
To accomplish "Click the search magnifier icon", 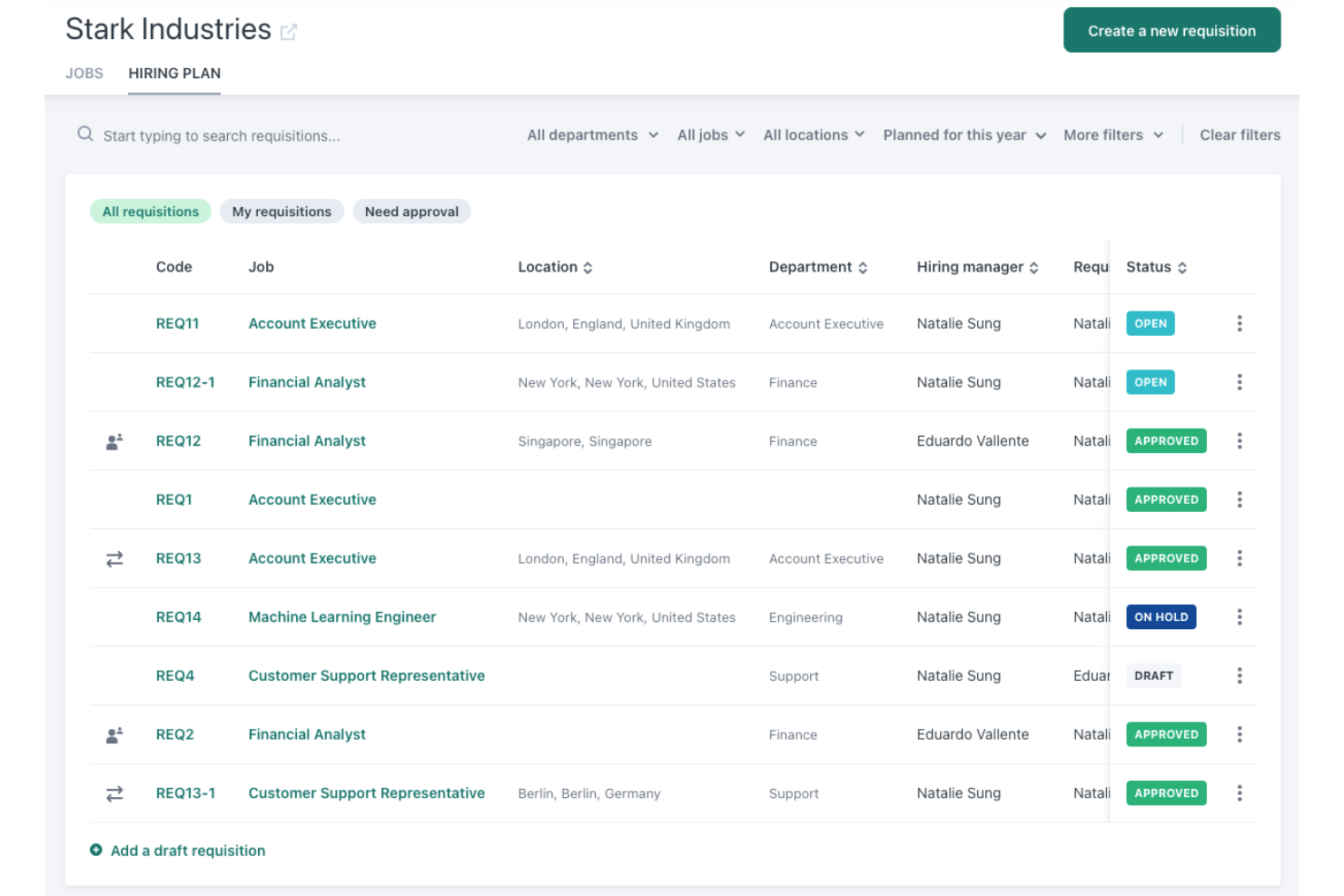I will [85, 134].
